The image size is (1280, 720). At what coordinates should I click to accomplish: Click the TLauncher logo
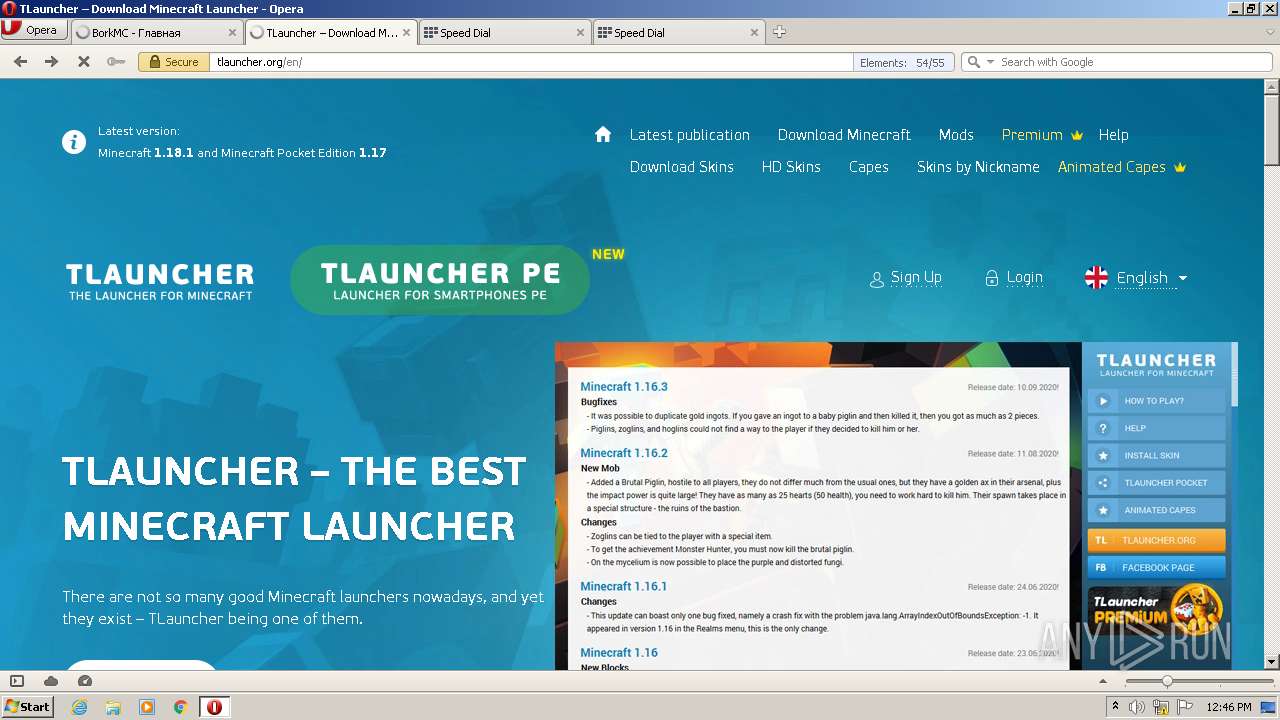click(160, 281)
